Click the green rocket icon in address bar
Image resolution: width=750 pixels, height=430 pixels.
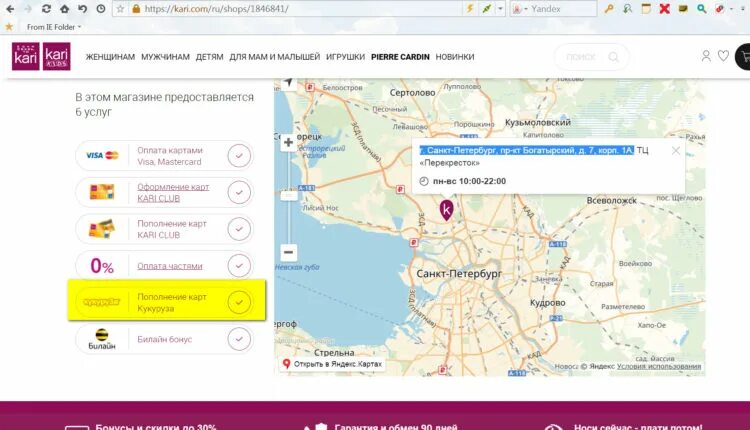486,9
